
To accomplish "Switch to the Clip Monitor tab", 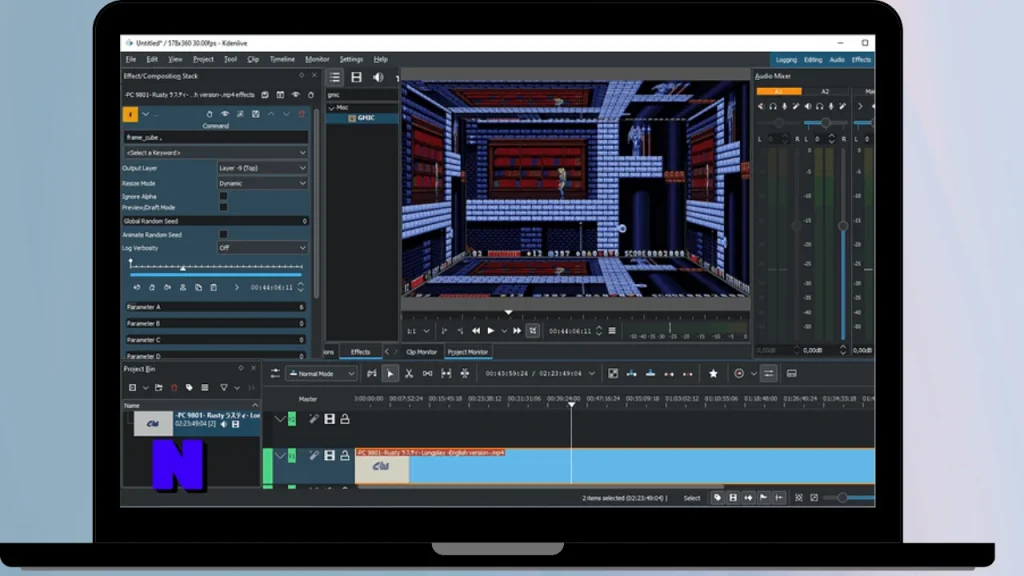I will click(421, 352).
